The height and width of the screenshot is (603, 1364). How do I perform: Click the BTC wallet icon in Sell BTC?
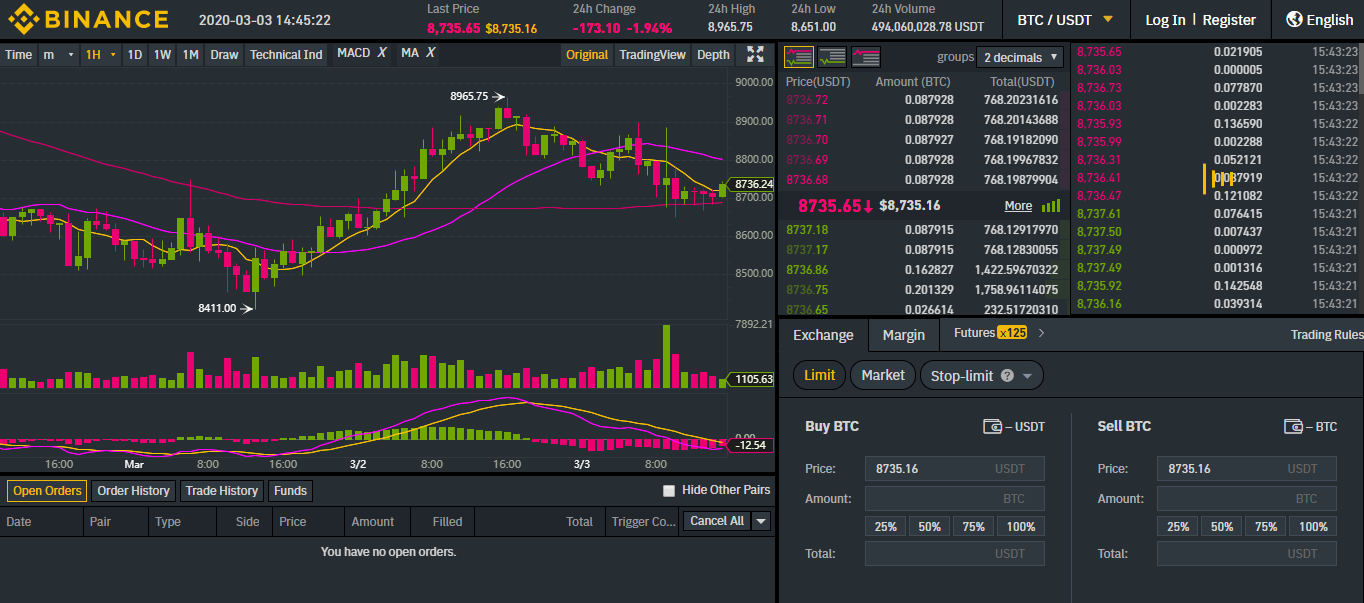pos(1293,427)
